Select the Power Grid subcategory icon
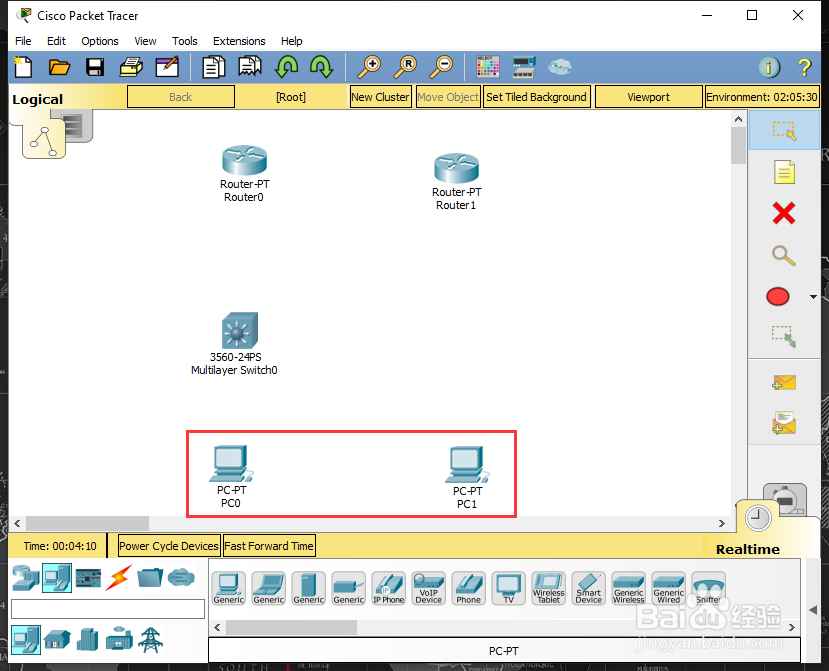Screen dimensions: 829x671 click(150, 640)
